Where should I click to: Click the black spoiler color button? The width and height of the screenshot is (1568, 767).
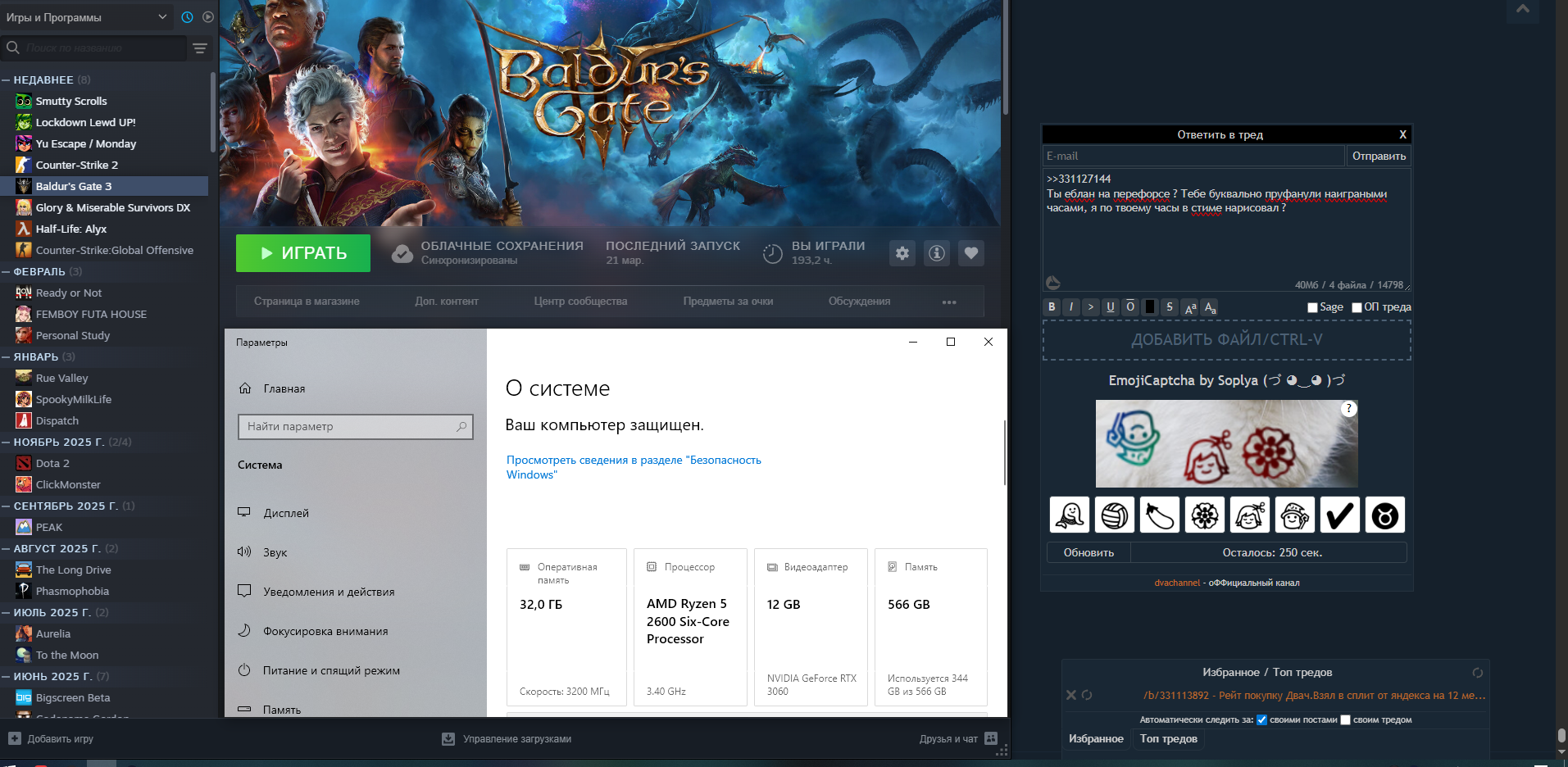(1150, 306)
